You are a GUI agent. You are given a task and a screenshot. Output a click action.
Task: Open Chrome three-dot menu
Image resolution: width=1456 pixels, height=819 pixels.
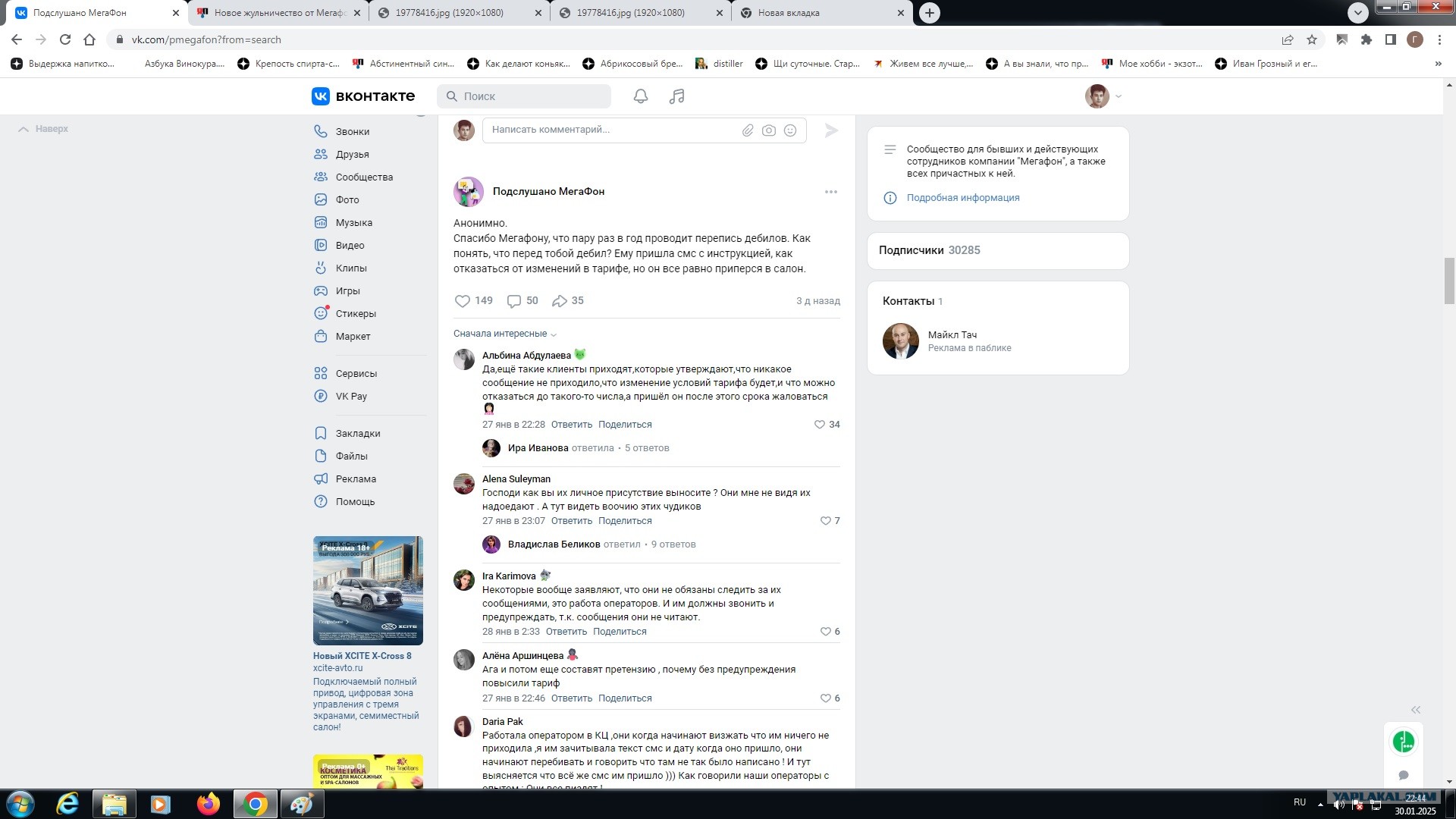point(1439,39)
